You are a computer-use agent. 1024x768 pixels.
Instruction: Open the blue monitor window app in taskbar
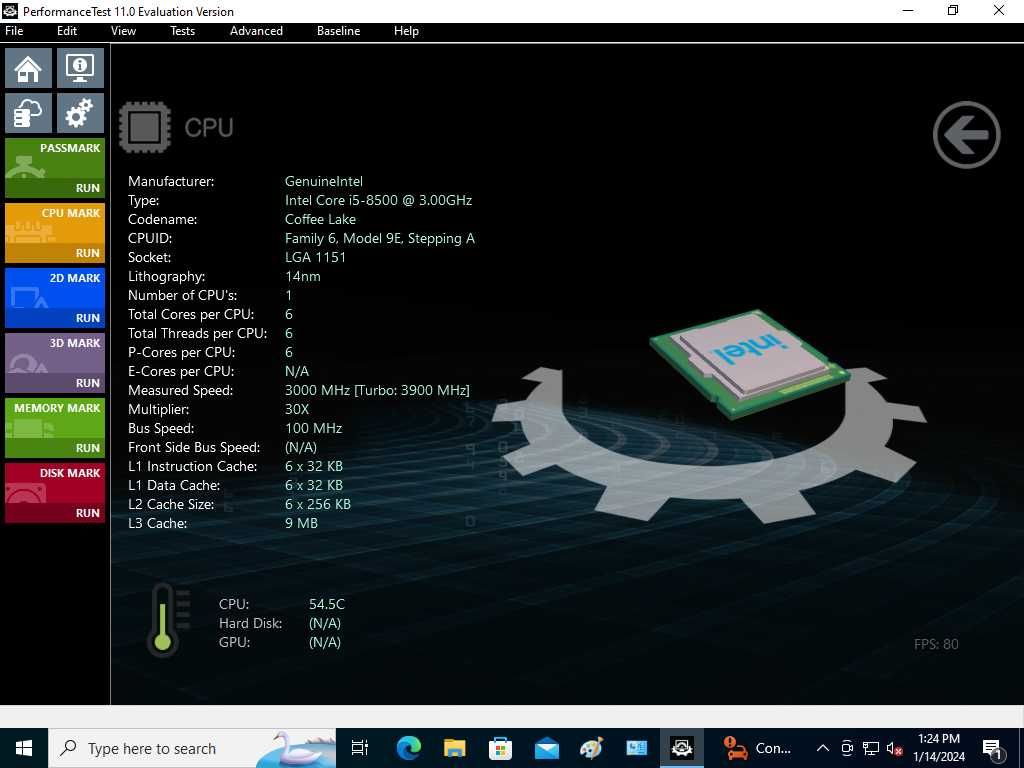coord(637,748)
